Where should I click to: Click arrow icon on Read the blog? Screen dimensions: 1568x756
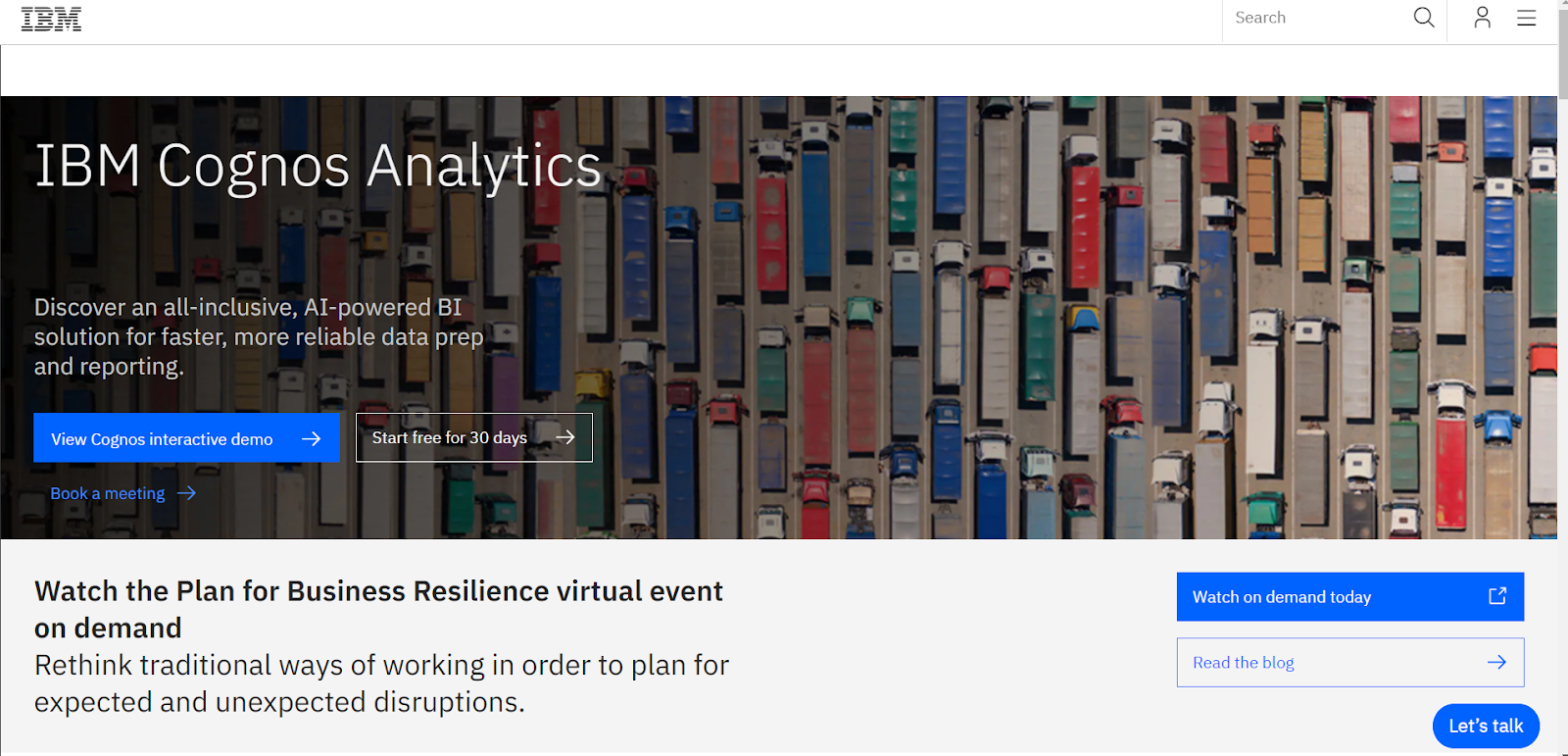(x=1496, y=662)
